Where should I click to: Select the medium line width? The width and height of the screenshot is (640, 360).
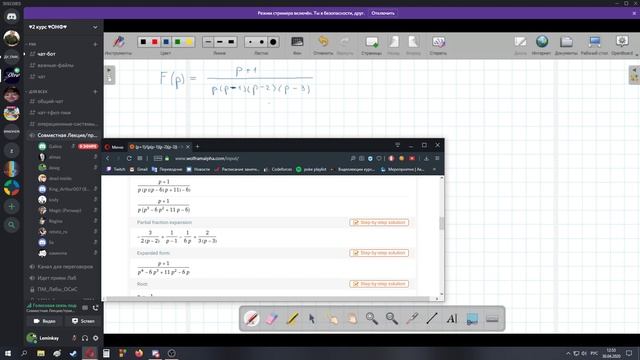[x=220, y=42]
